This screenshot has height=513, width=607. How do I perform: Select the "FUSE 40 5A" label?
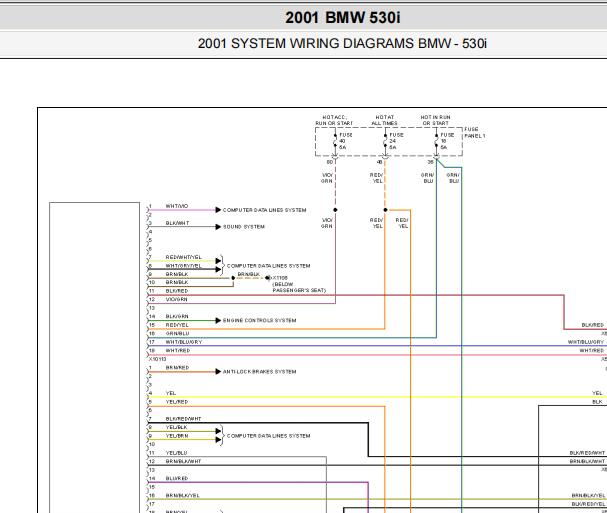click(x=346, y=141)
